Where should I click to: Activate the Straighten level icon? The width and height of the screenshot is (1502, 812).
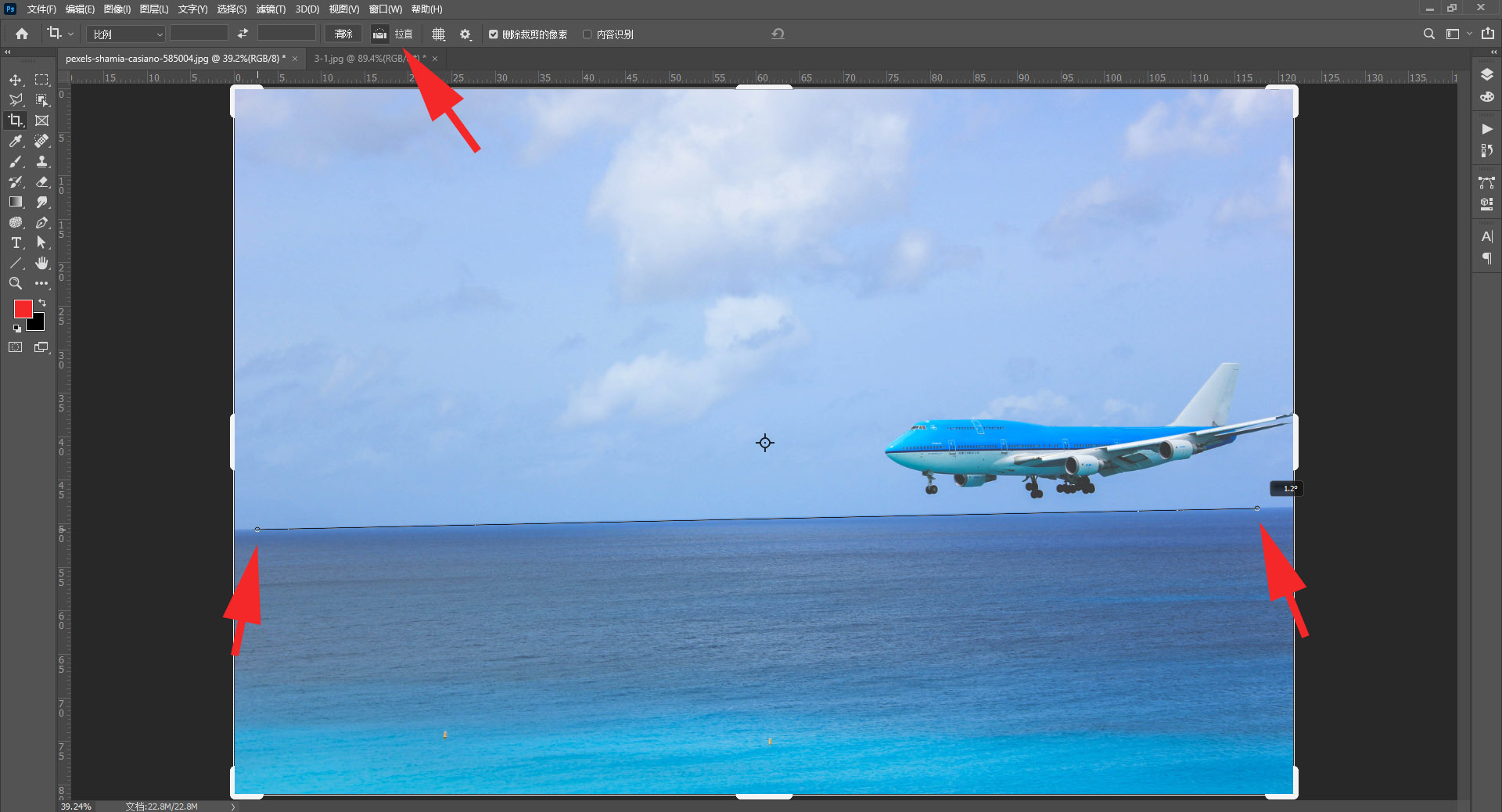(379, 34)
